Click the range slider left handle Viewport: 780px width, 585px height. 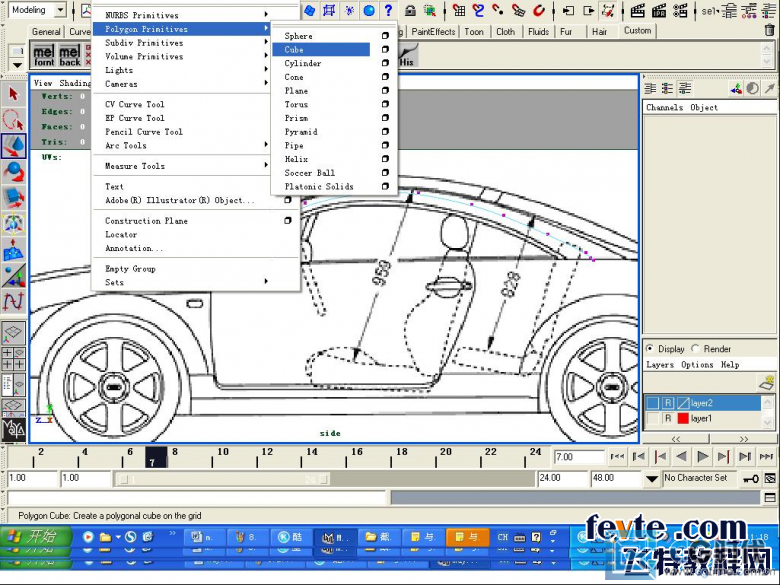click(x=124, y=479)
